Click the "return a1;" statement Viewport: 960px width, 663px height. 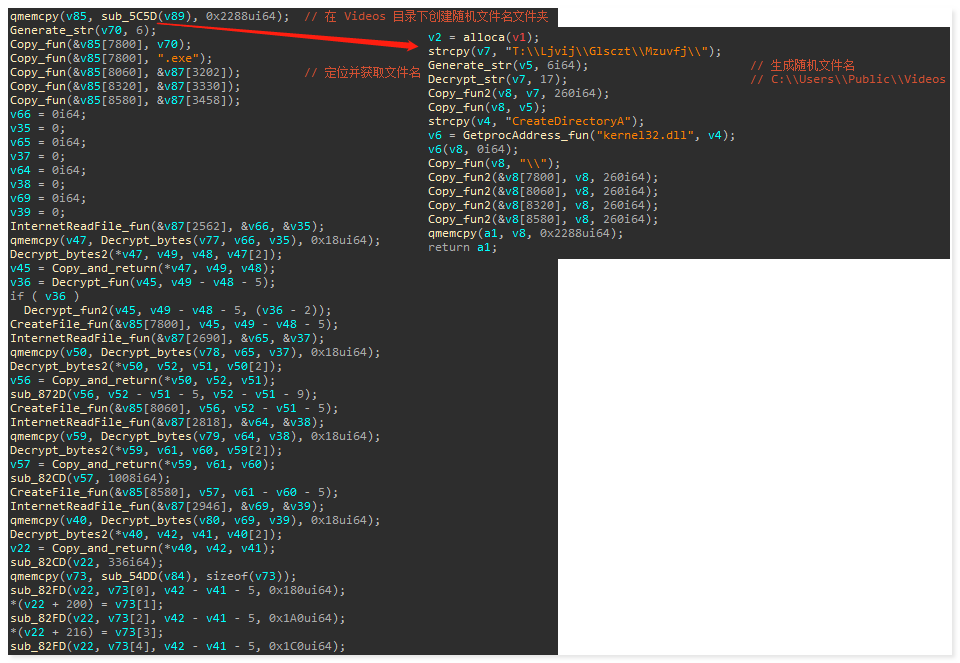462,247
